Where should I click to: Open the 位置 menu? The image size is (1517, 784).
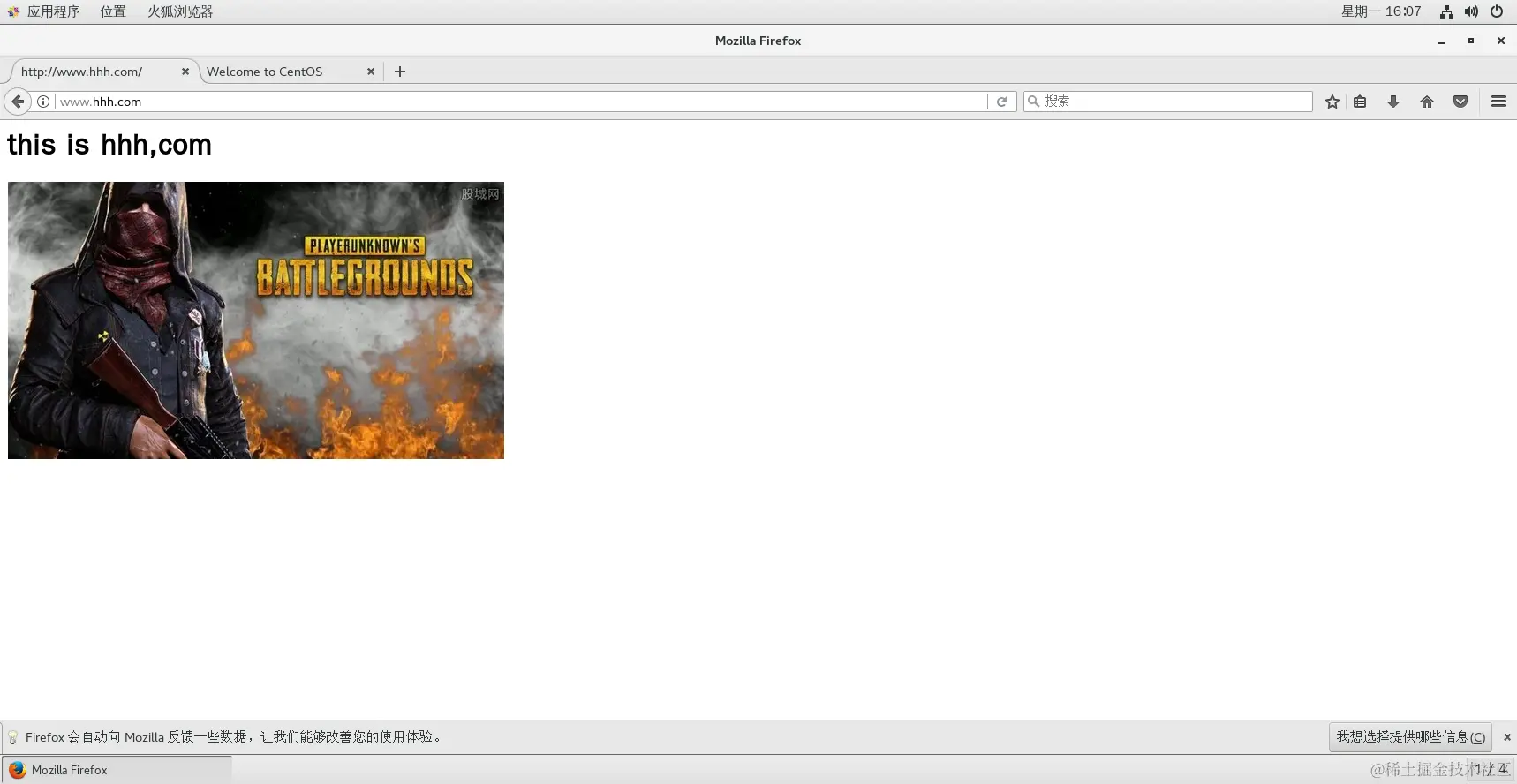(x=113, y=11)
